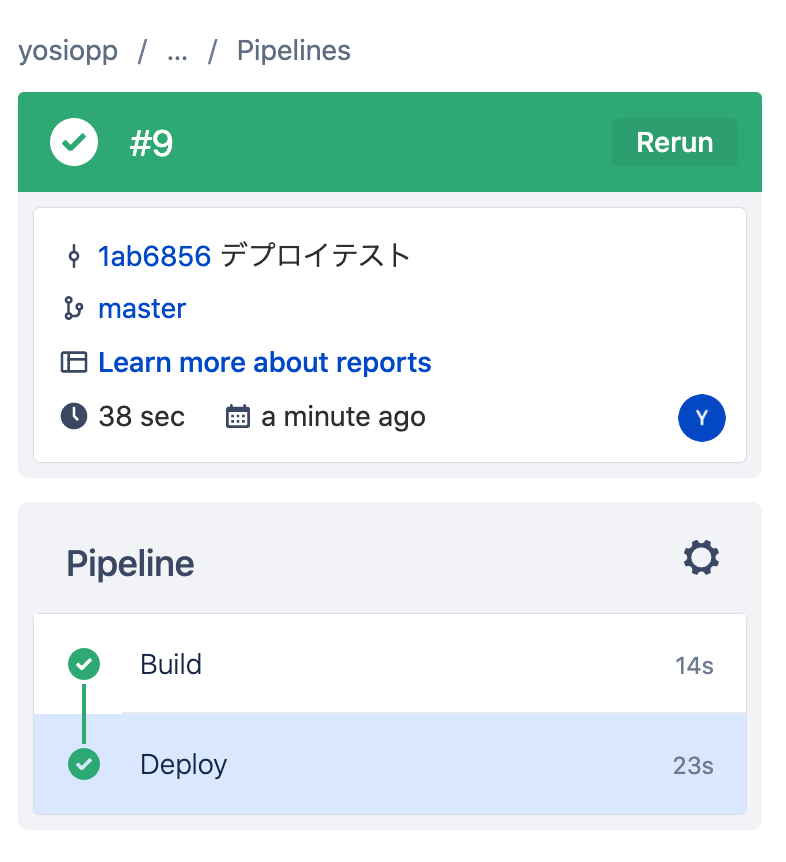Expand the collapsed '...' breadcrumb
The height and width of the screenshot is (862, 786).
pos(177,51)
